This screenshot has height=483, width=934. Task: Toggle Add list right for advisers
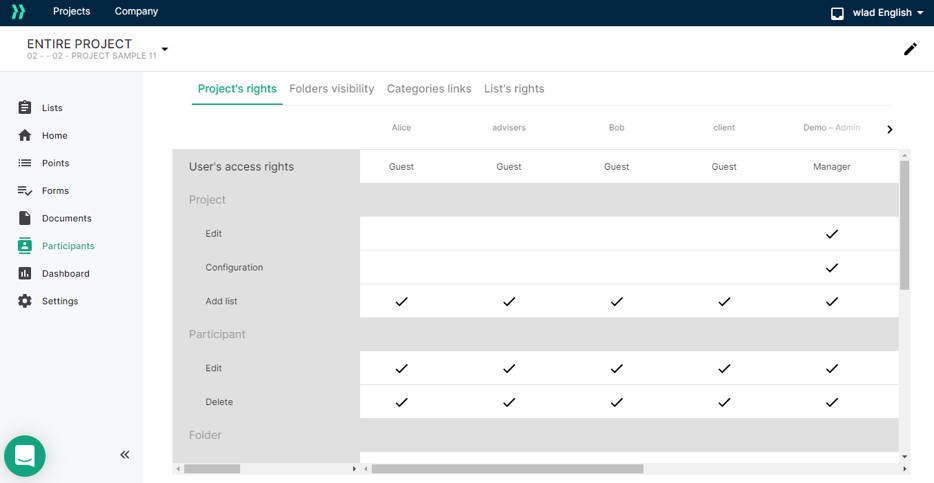(x=509, y=301)
